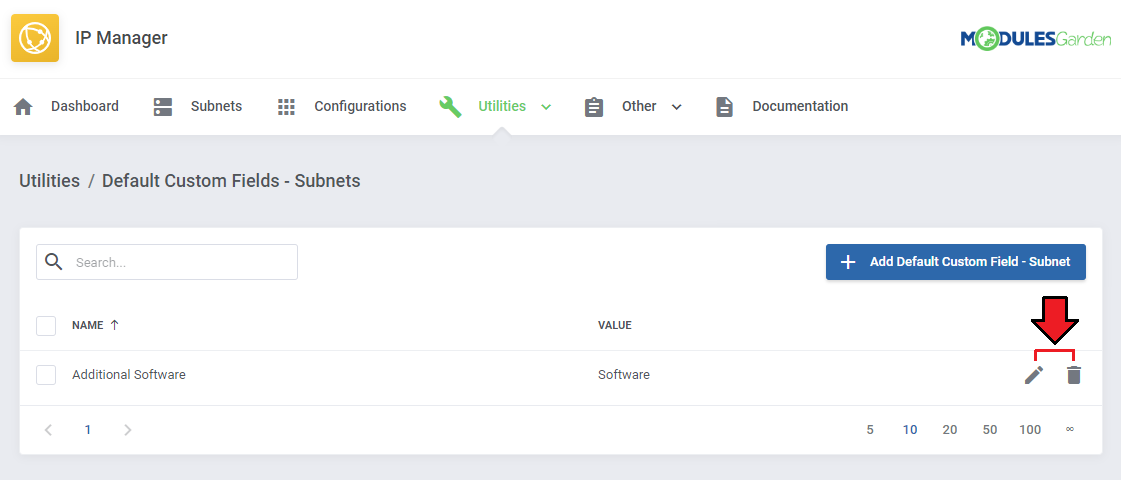Show 5 entries per page
Viewport: 1121px width, 480px height.
870,430
